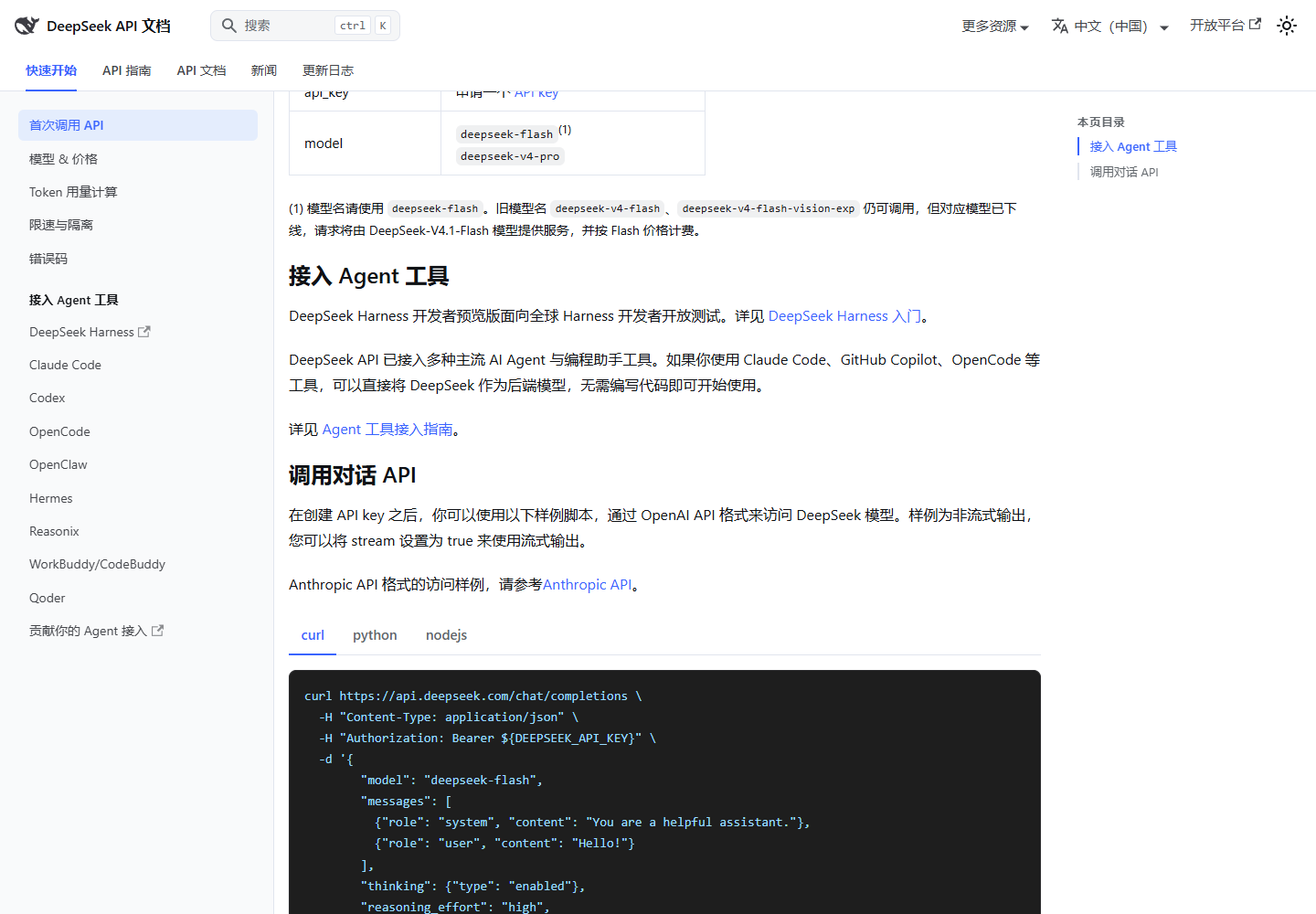The width and height of the screenshot is (1316, 914).
Task: Open Qoder sidebar page
Action: pyautogui.click(x=138, y=598)
